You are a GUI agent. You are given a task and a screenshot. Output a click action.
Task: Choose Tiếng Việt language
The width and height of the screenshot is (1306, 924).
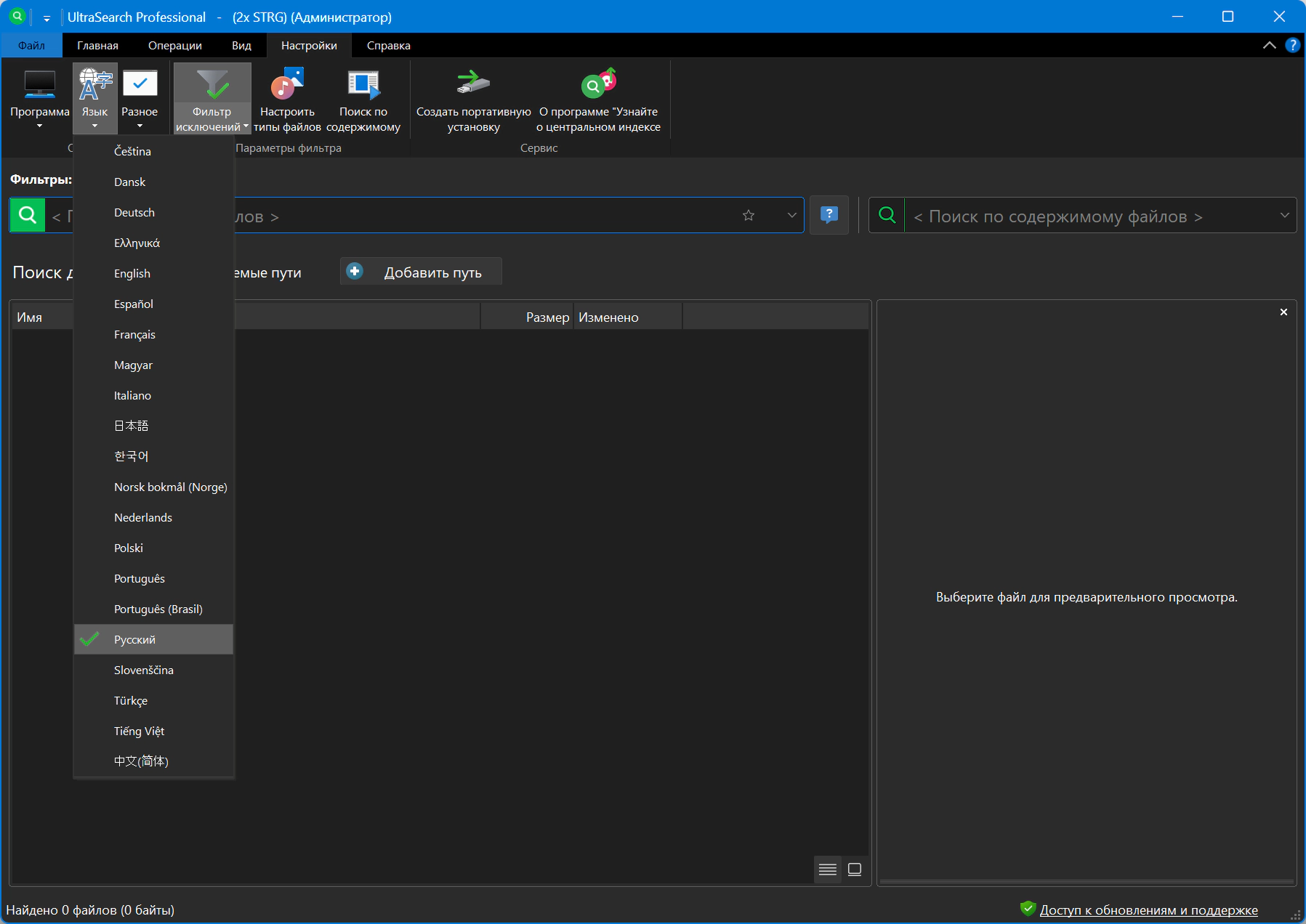153,731
